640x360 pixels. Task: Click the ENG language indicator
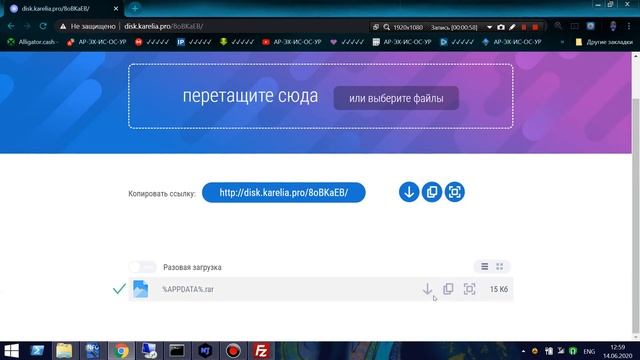(x=589, y=351)
